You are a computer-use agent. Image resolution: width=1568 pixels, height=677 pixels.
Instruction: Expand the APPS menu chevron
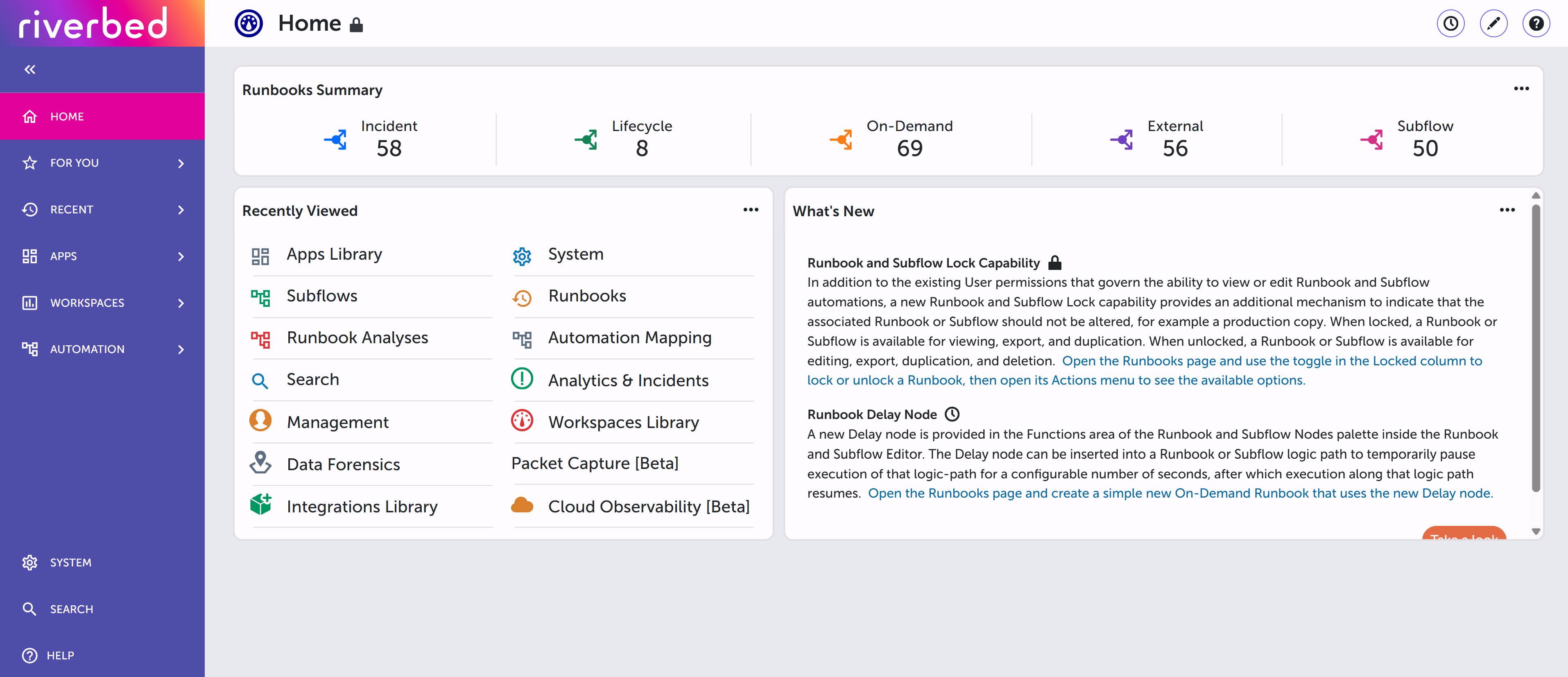click(181, 256)
